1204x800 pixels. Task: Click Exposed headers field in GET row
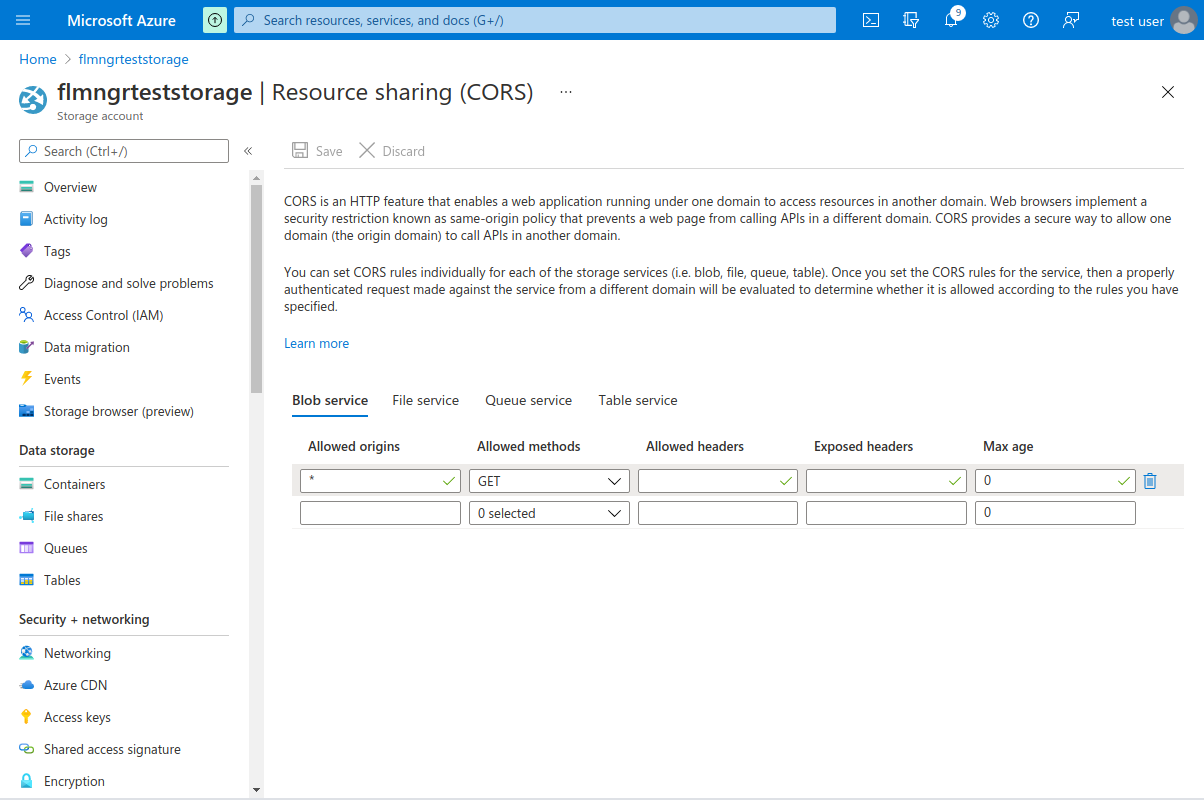click(x=886, y=481)
